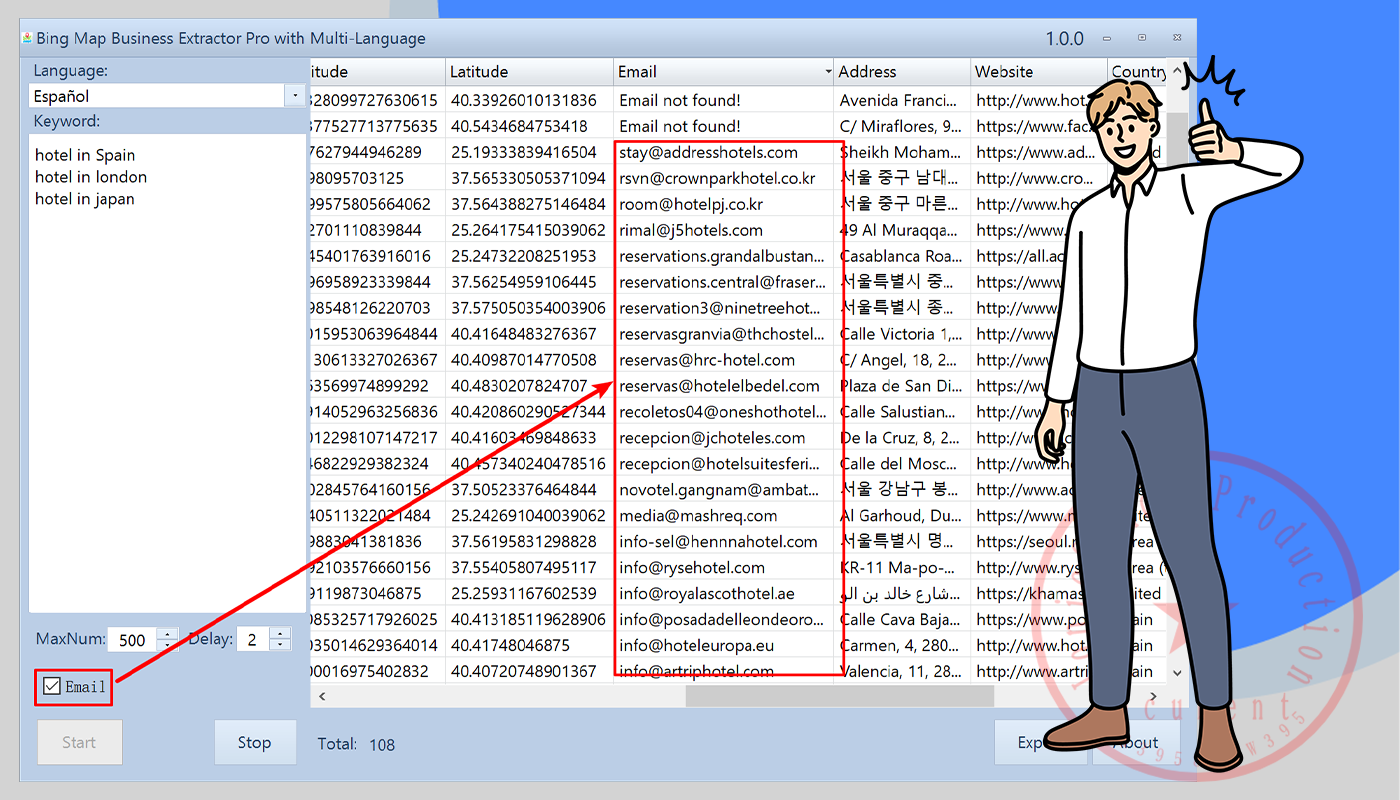1400x800 pixels.
Task: Click the Keyword line 'hotel in london'
Action: [x=91, y=177]
